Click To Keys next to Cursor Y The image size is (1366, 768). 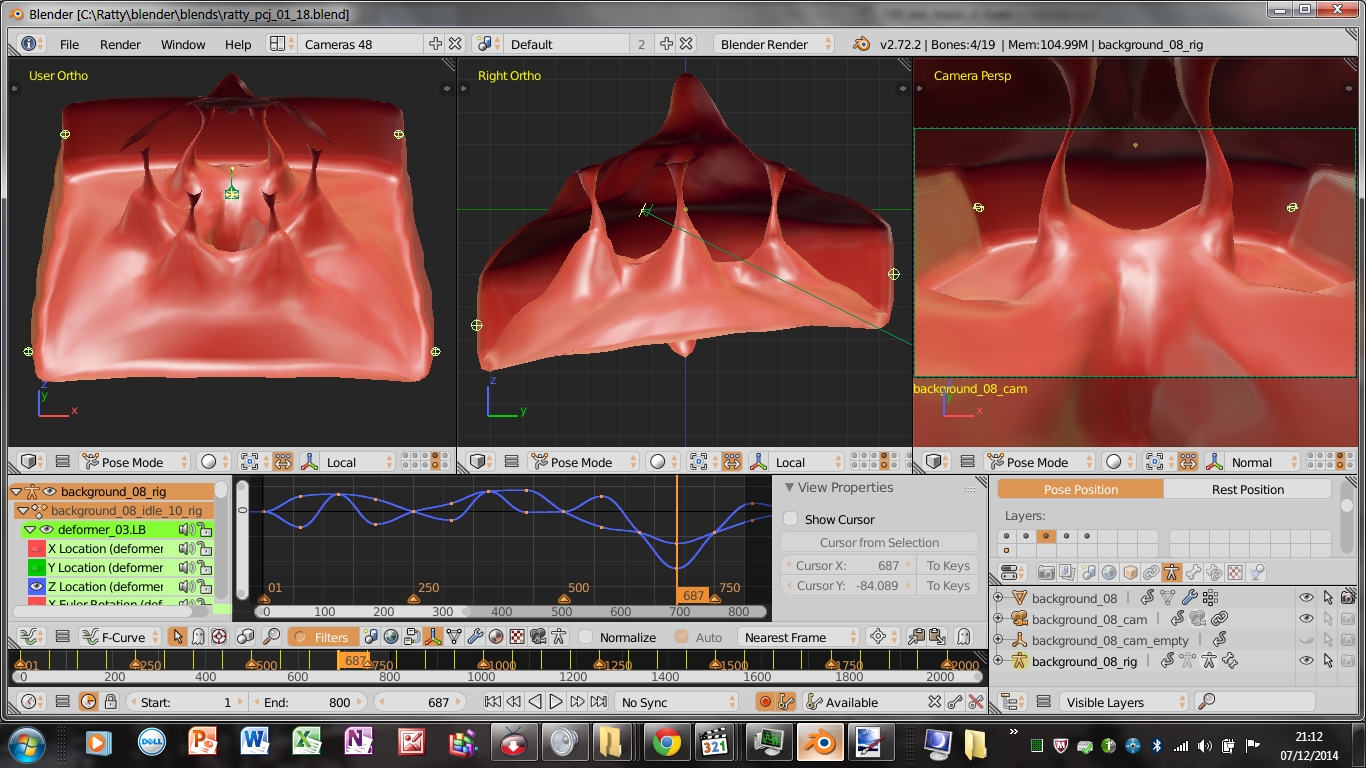click(947, 585)
